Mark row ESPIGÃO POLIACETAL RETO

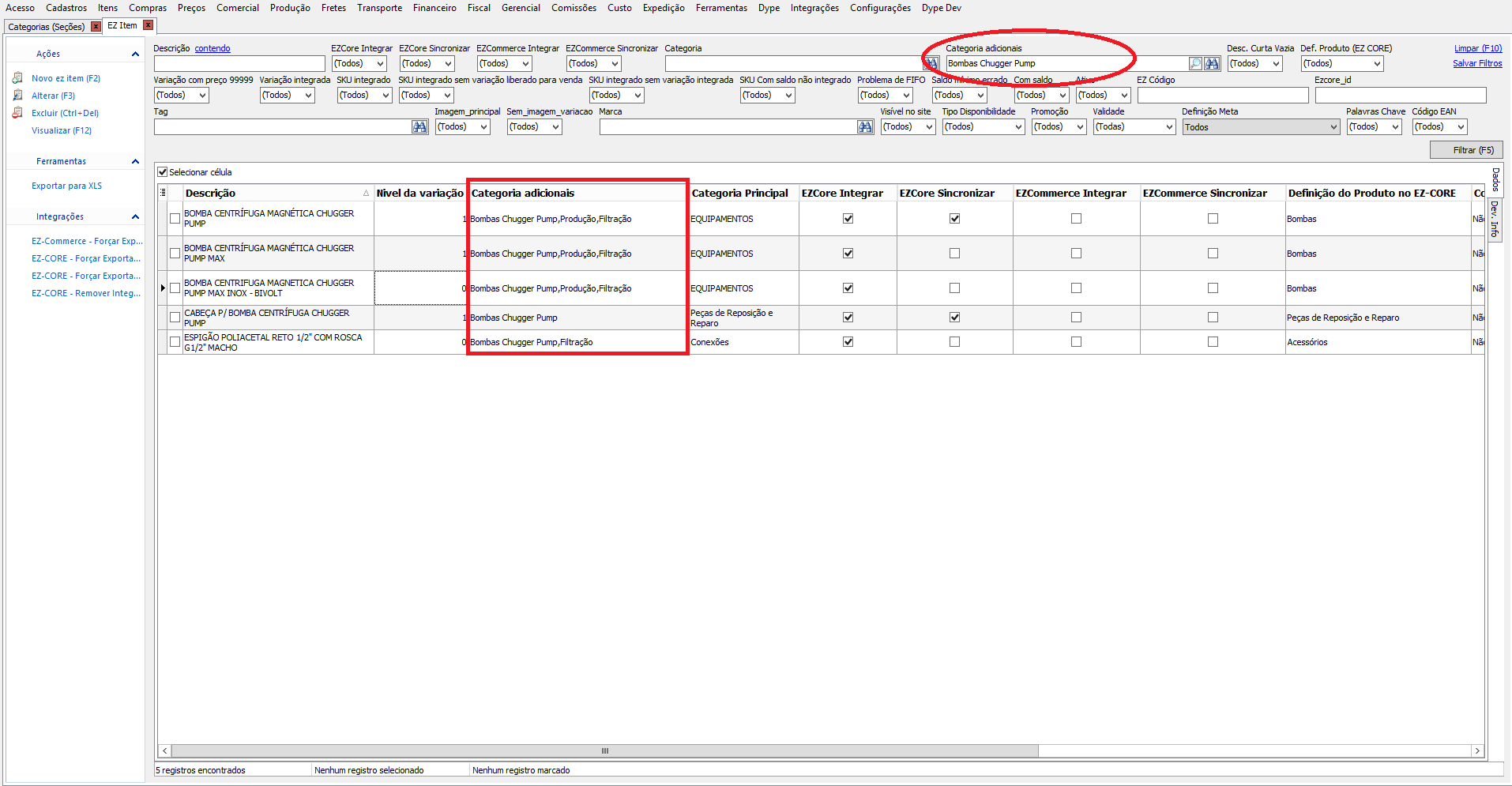[x=175, y=342]
